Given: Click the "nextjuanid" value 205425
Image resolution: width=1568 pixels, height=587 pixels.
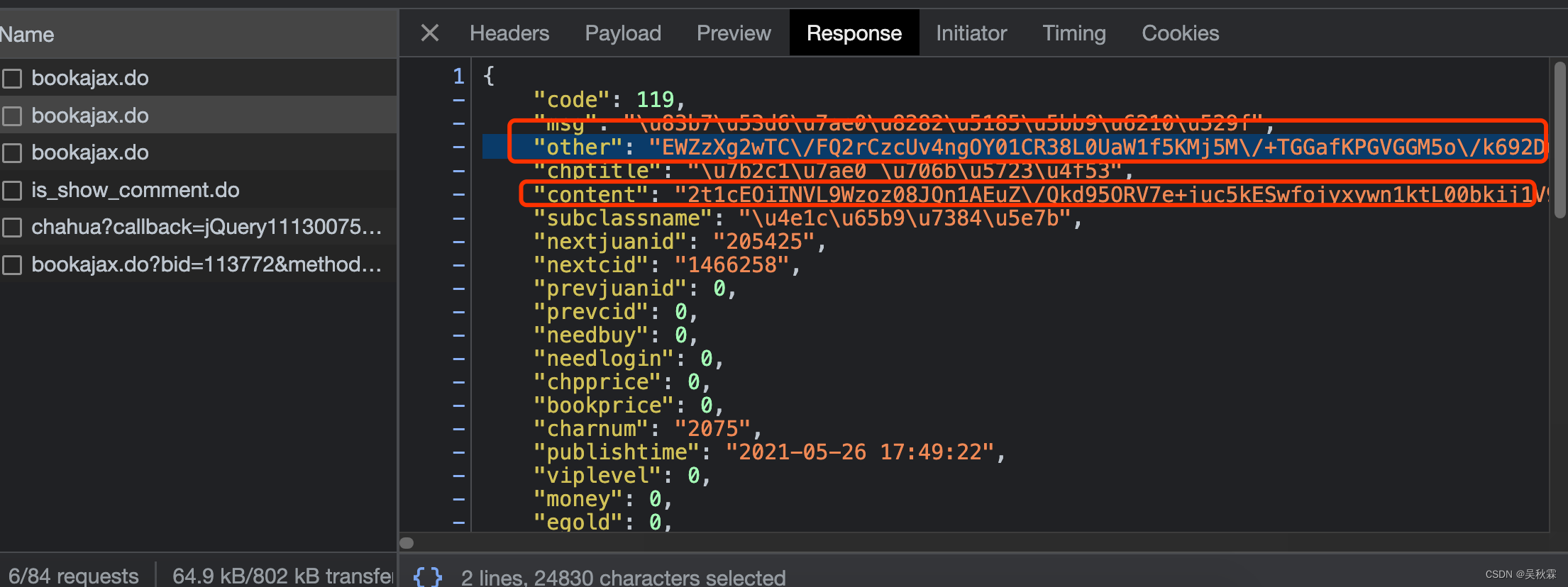Looking at the screenshot, I should point(763,242).
